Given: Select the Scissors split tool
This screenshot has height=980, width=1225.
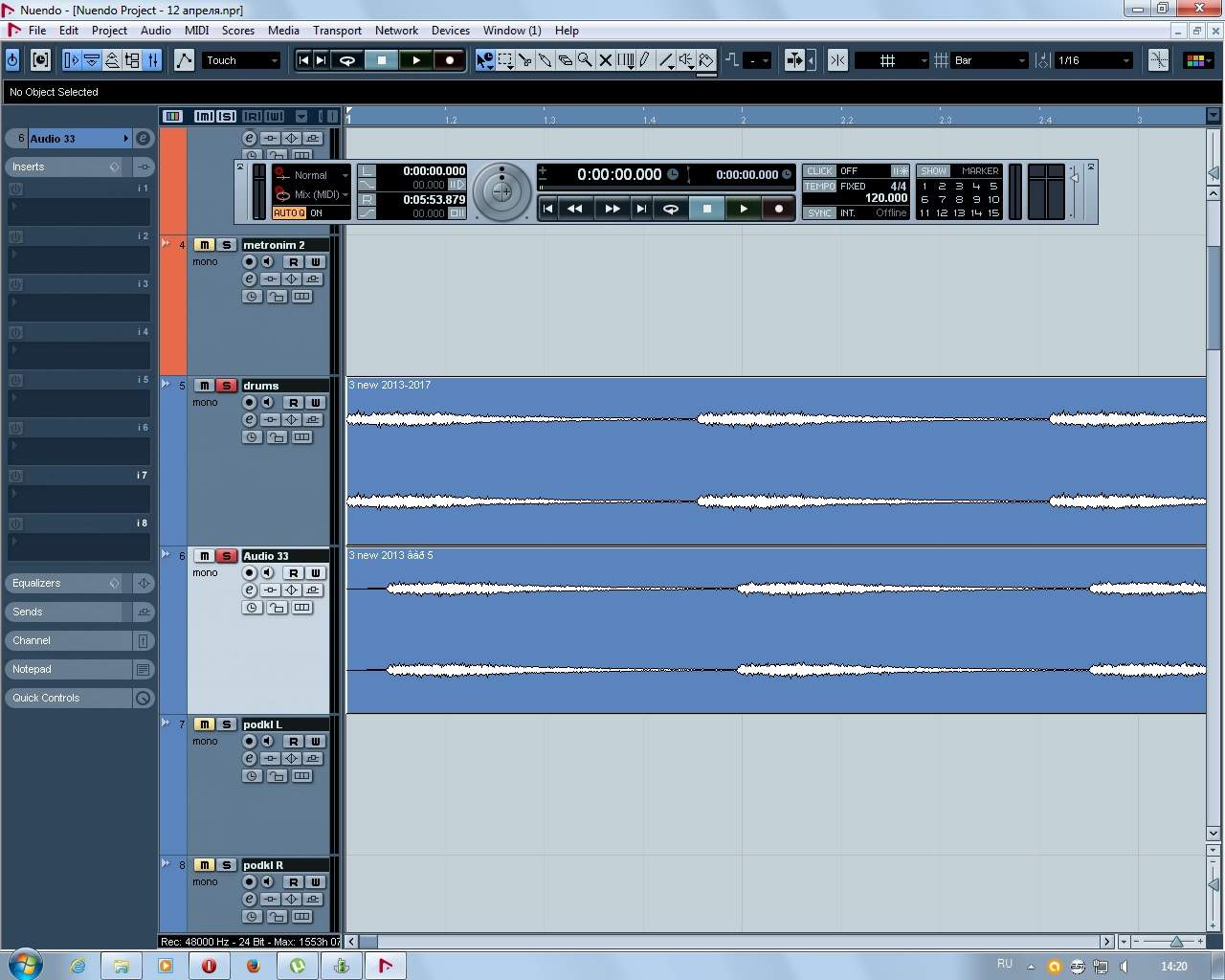Looking at the screenshot, I should click(525, 60).
